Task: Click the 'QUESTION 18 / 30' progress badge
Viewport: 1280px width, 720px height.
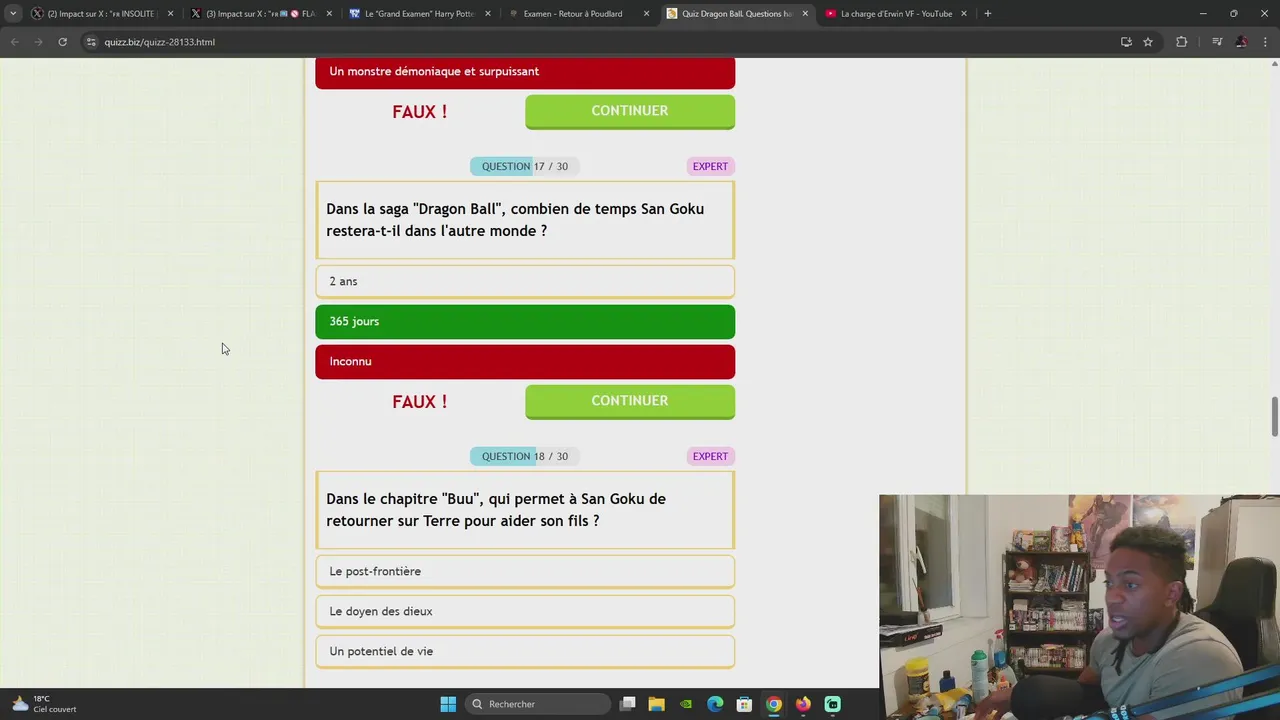Action: pos(524,456)
